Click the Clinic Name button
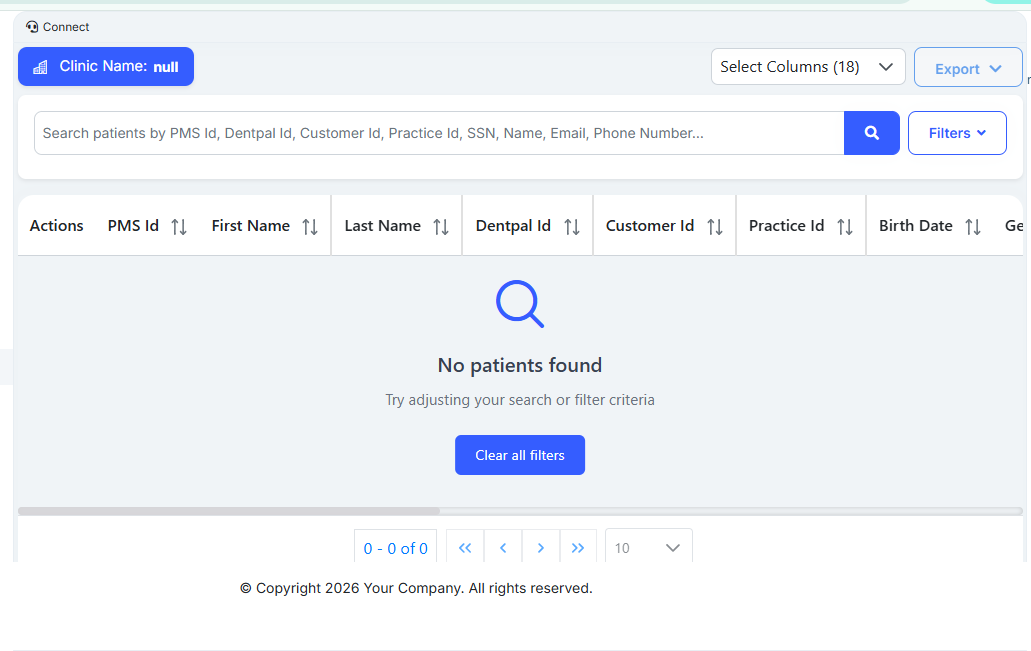1031x651 pixels. point(106,67)
